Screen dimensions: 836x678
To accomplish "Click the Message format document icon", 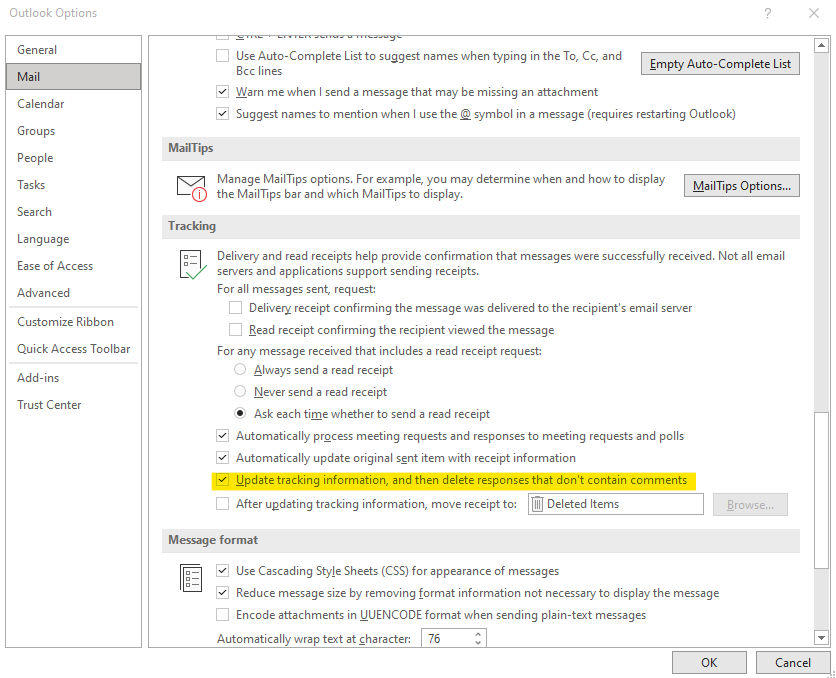I will pyautogui.click(x=191, y=578).
